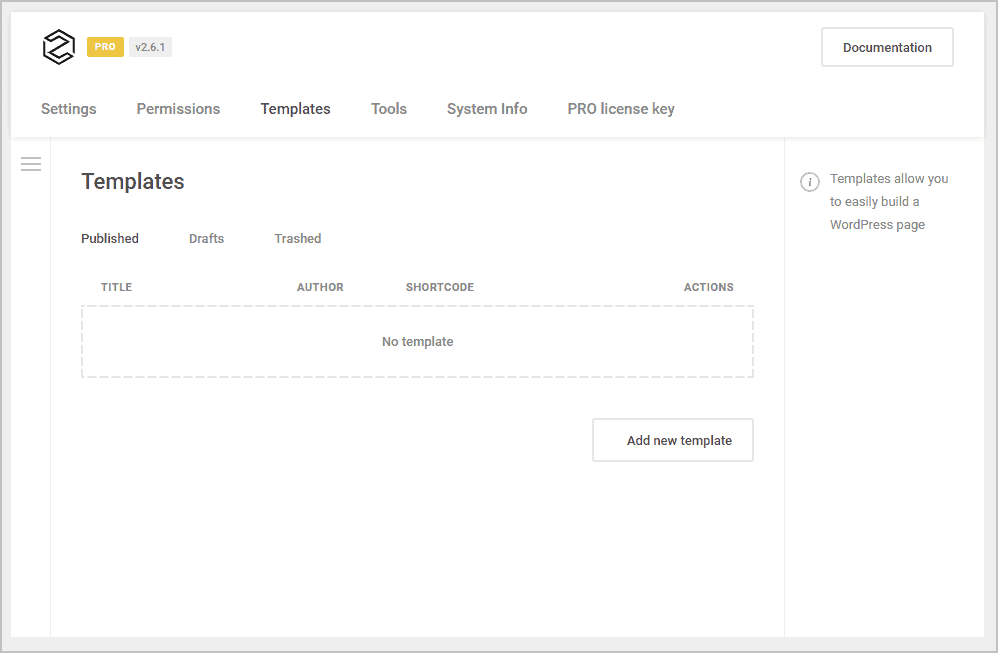Open the PRO license key tab
Viewport: 998px width, 653px height.
click(x=621, y=108)
